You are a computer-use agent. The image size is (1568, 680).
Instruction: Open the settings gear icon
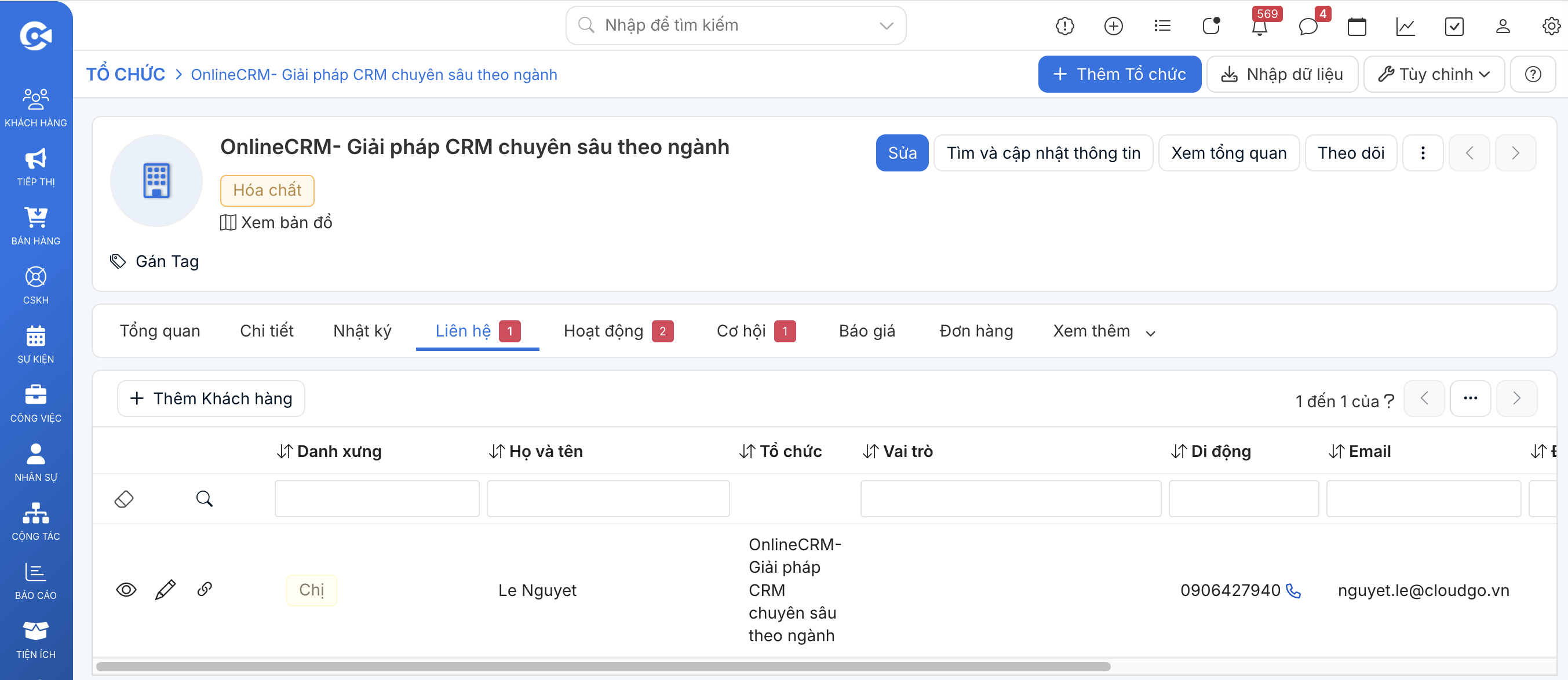pos(1552,25)
